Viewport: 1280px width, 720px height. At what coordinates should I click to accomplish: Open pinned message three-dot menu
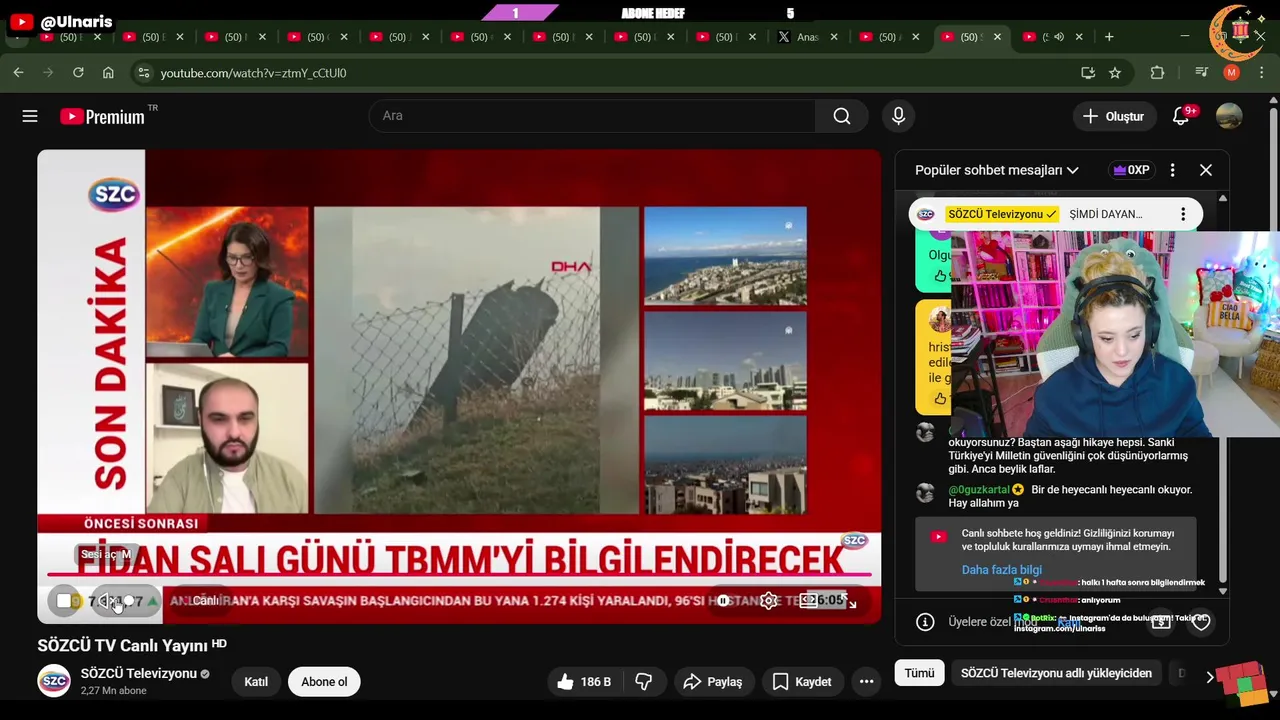pyautogui.click(x=1183, y=214)
